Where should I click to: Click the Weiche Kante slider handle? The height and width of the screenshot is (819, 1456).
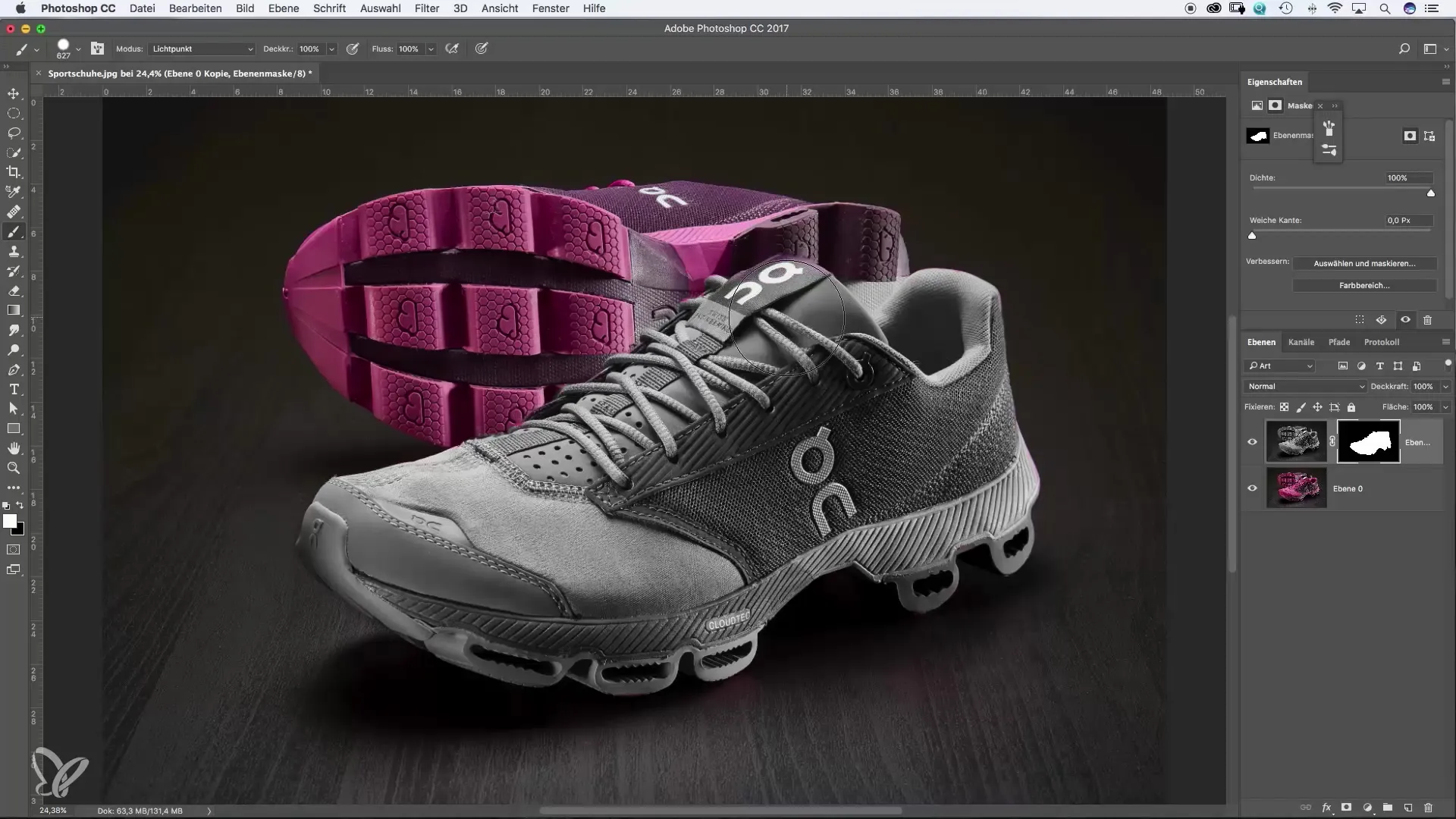coord(1252,236)
